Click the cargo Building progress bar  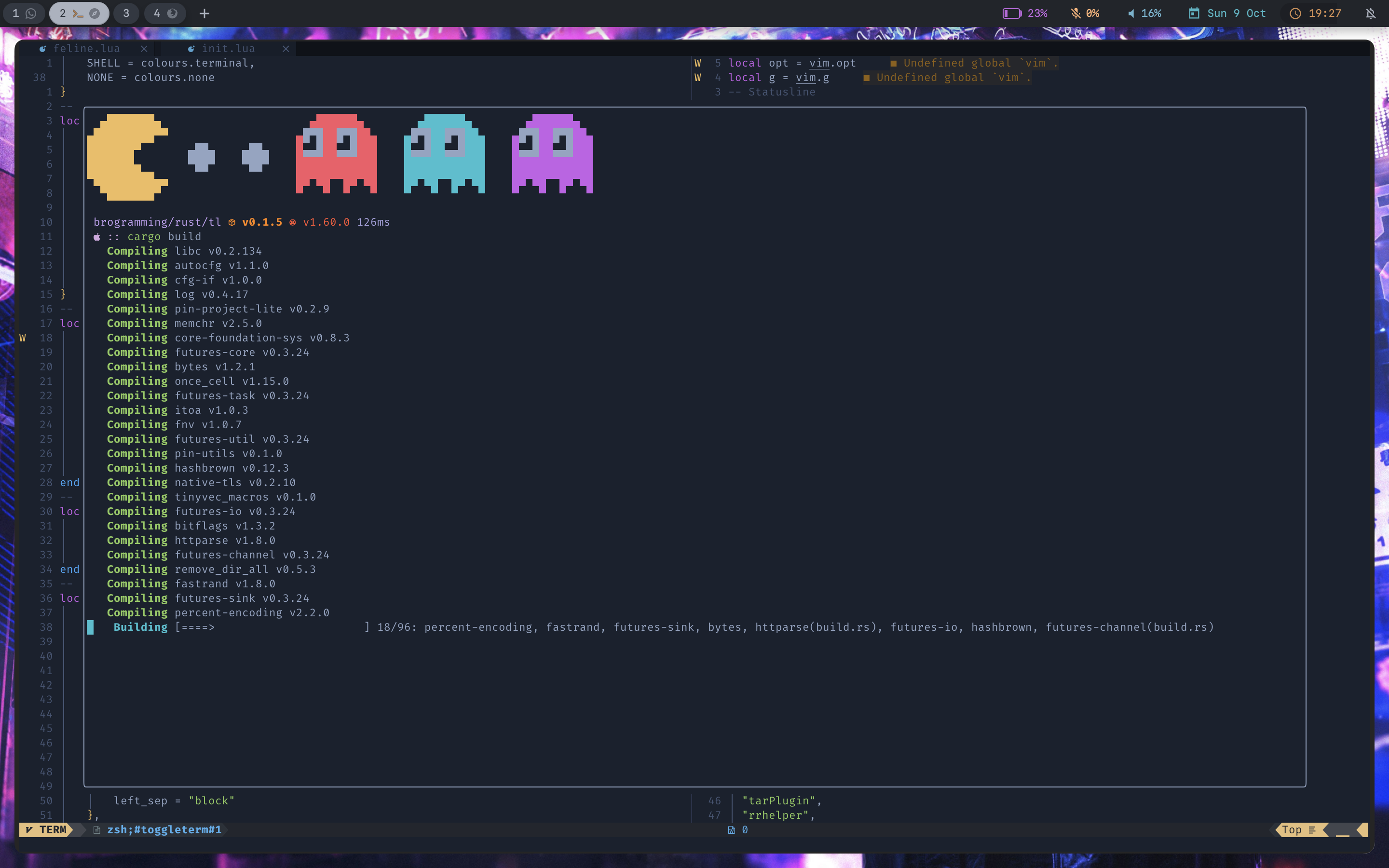click(x=271, y=627)
